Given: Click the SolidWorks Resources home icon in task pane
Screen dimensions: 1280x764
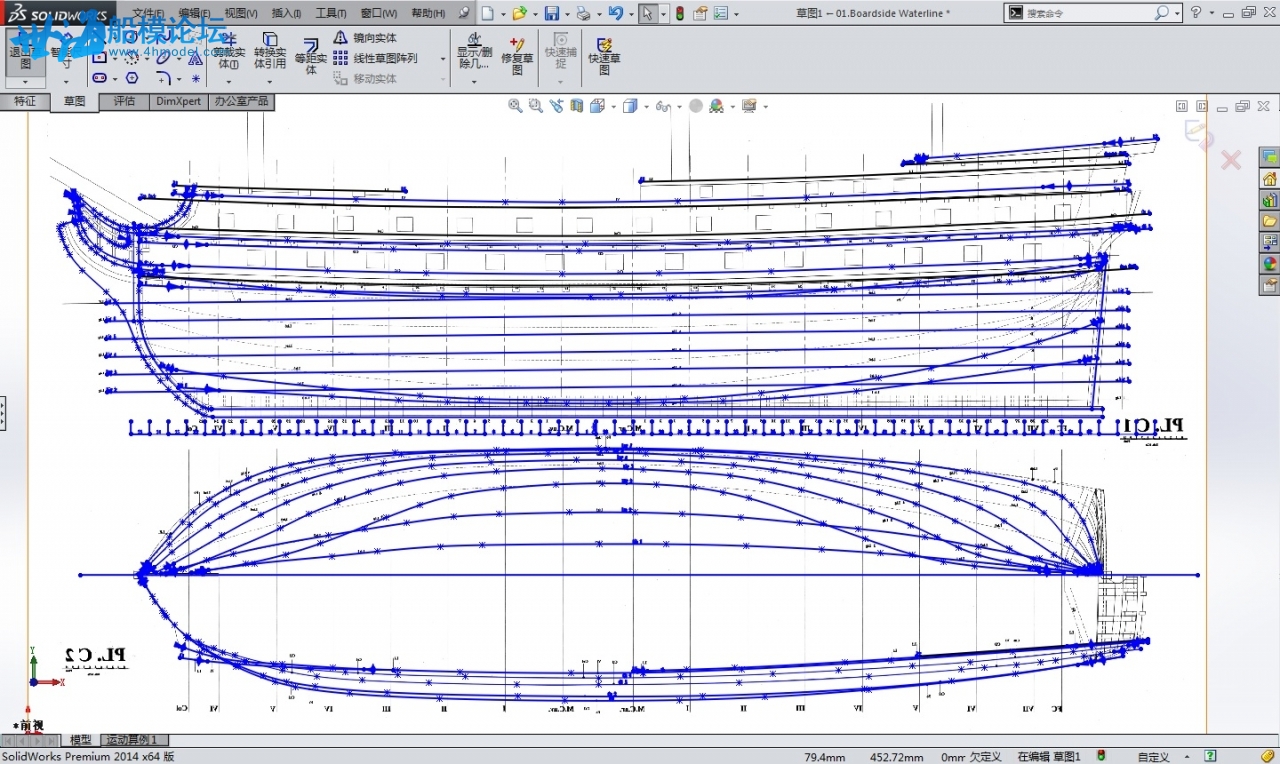Looking at the screenshot, I should (x=1269, y=179).
